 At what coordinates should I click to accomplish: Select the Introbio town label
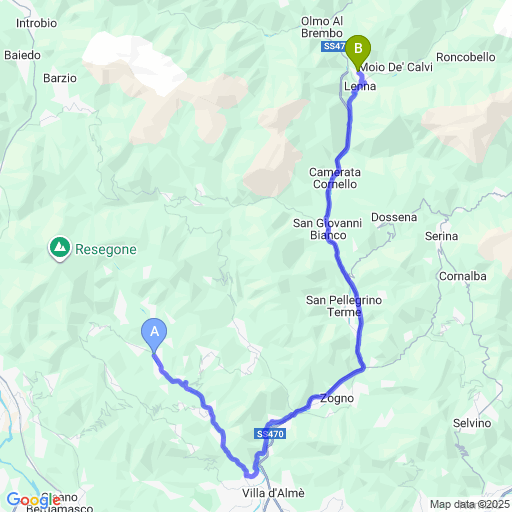point(36,23)
